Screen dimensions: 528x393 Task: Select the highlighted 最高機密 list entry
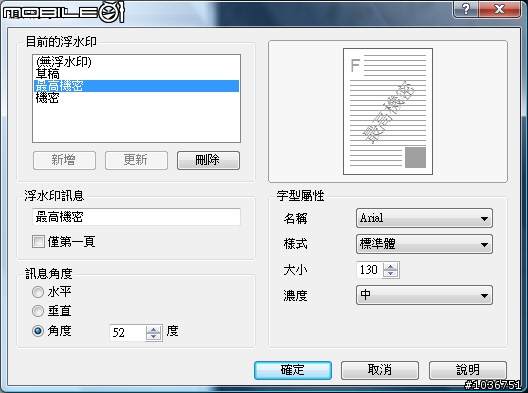136,86
